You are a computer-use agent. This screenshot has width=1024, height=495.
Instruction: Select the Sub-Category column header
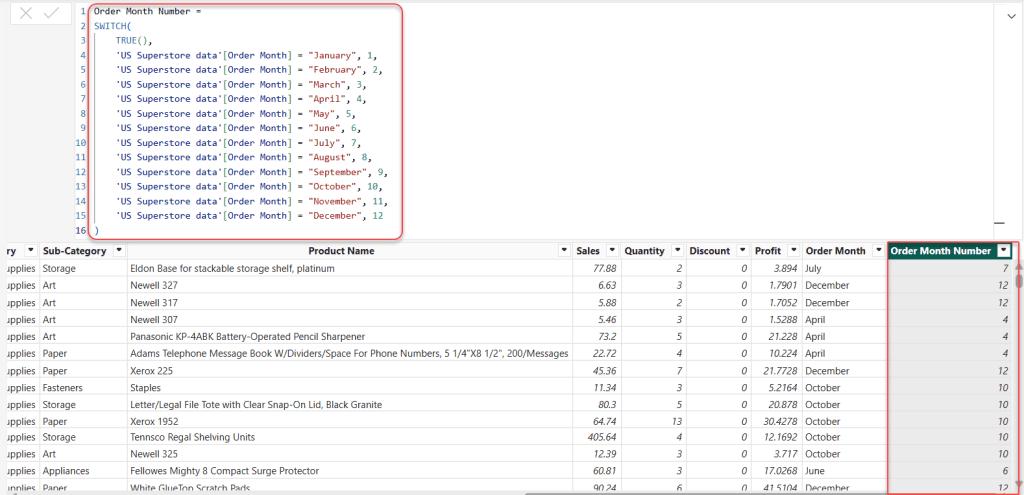tap(74, 251)
